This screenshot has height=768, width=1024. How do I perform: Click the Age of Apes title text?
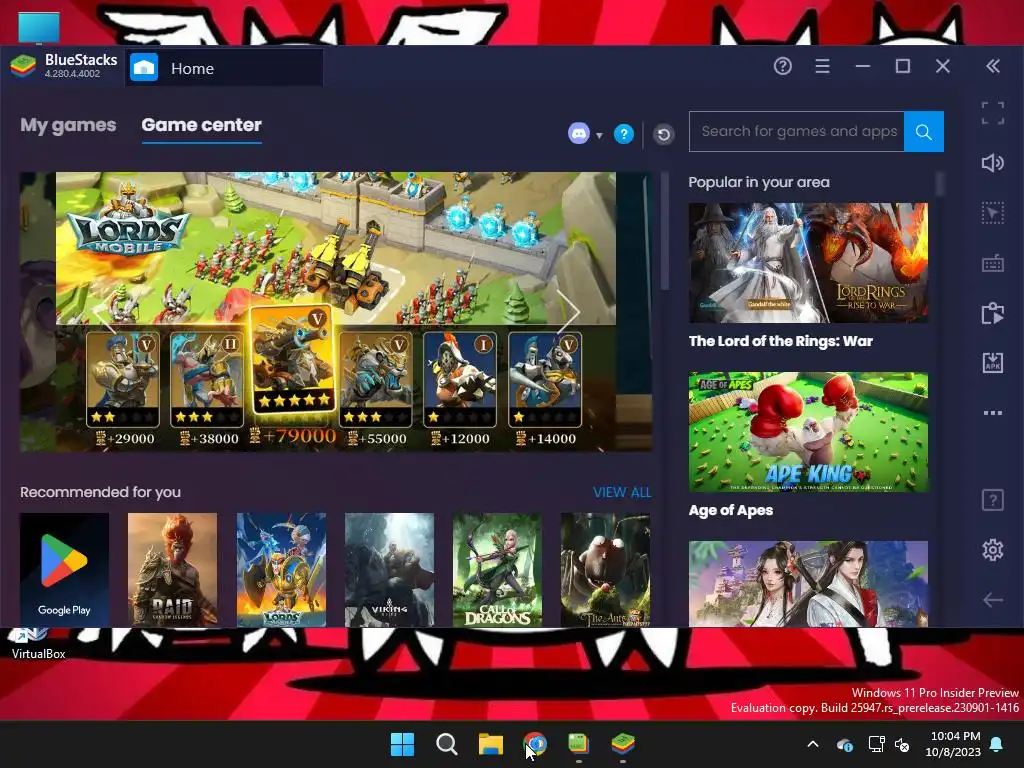point(731,510)
